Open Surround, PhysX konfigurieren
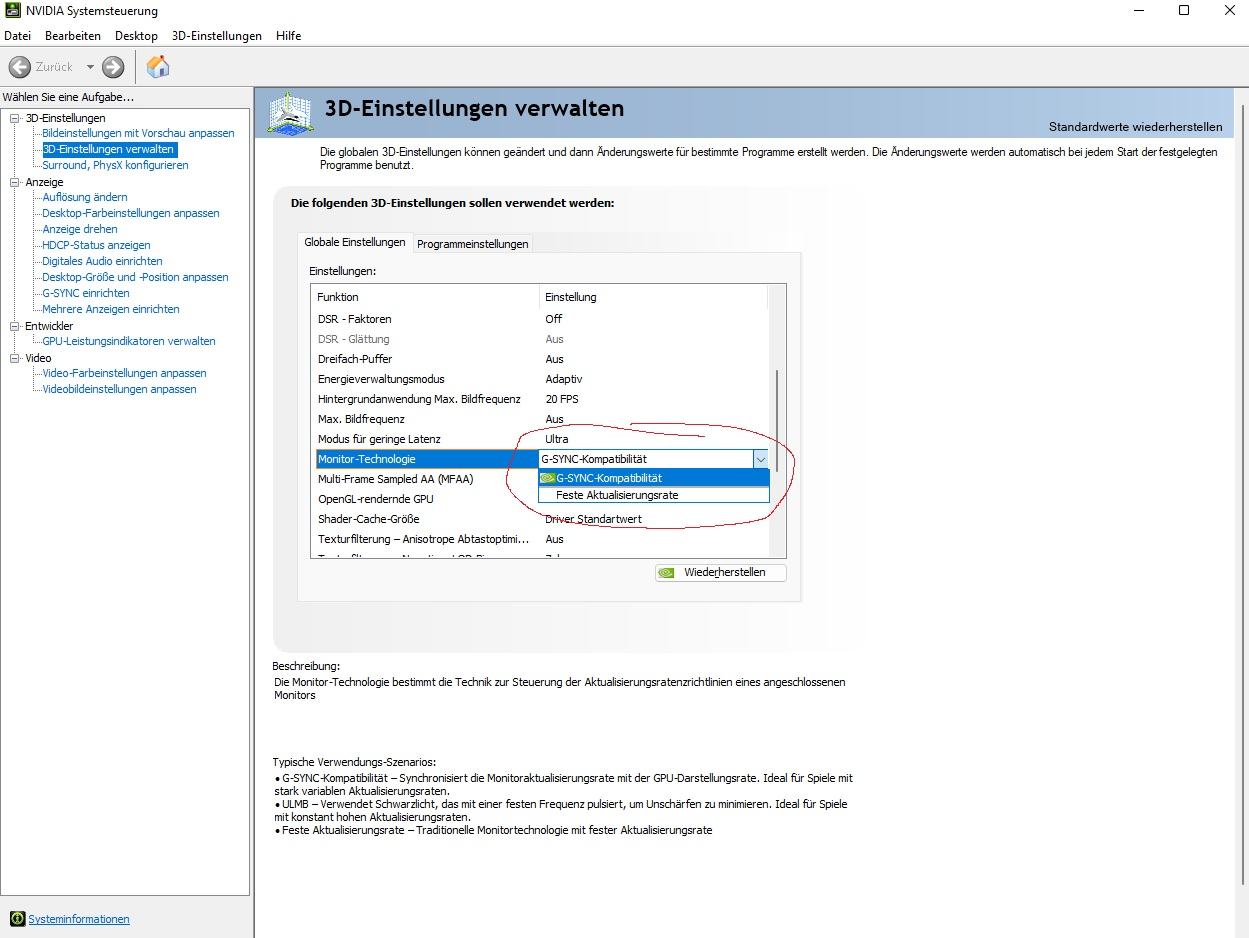1249x938 pixels. (x=115, y=165)
